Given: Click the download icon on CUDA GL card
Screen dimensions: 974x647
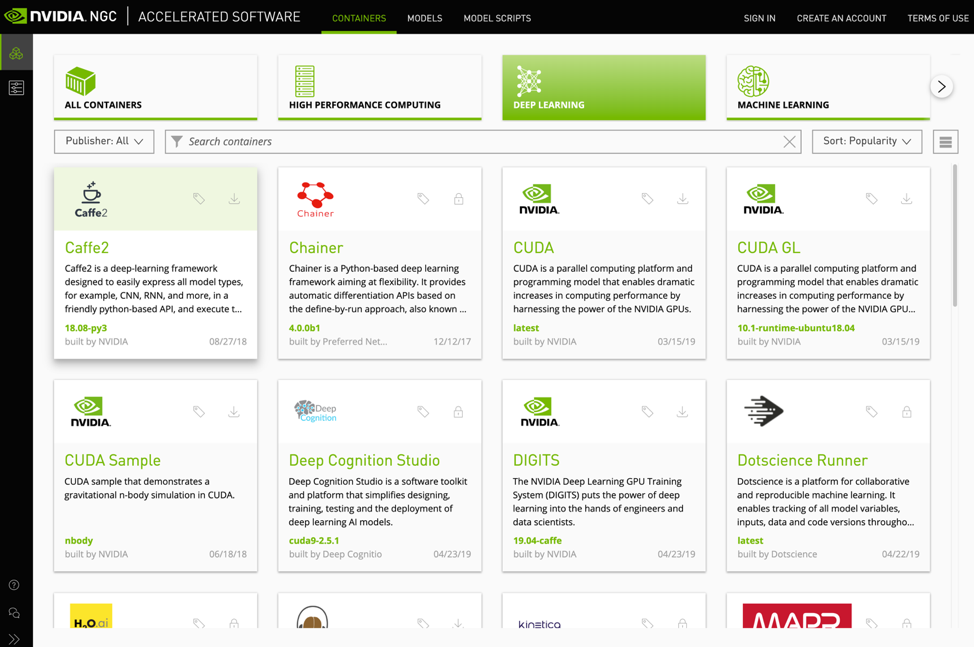Looking at the screenshot, I should click(907, 199).
